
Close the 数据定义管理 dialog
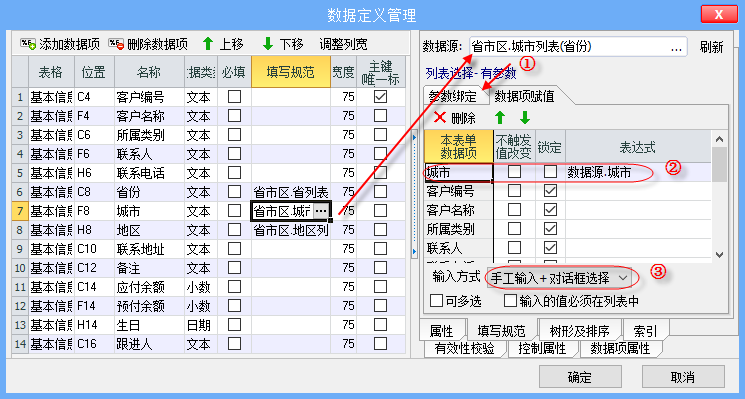(719, 14)
